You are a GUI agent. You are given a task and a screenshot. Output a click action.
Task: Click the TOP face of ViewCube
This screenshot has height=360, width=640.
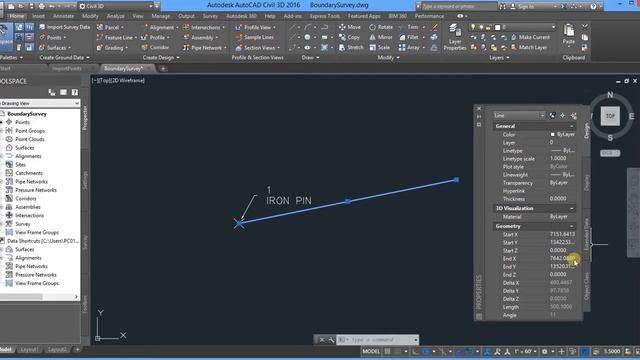point(610,116)
